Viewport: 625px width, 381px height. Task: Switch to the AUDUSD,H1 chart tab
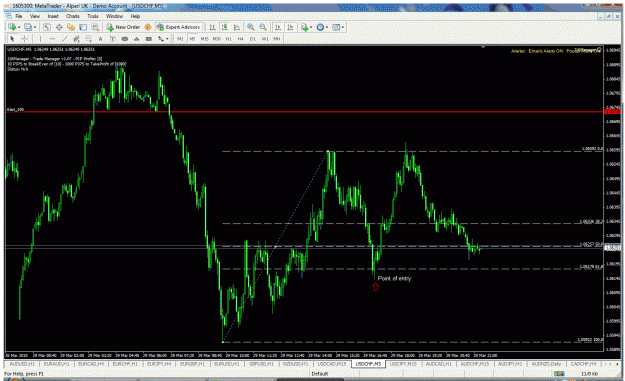22,364
